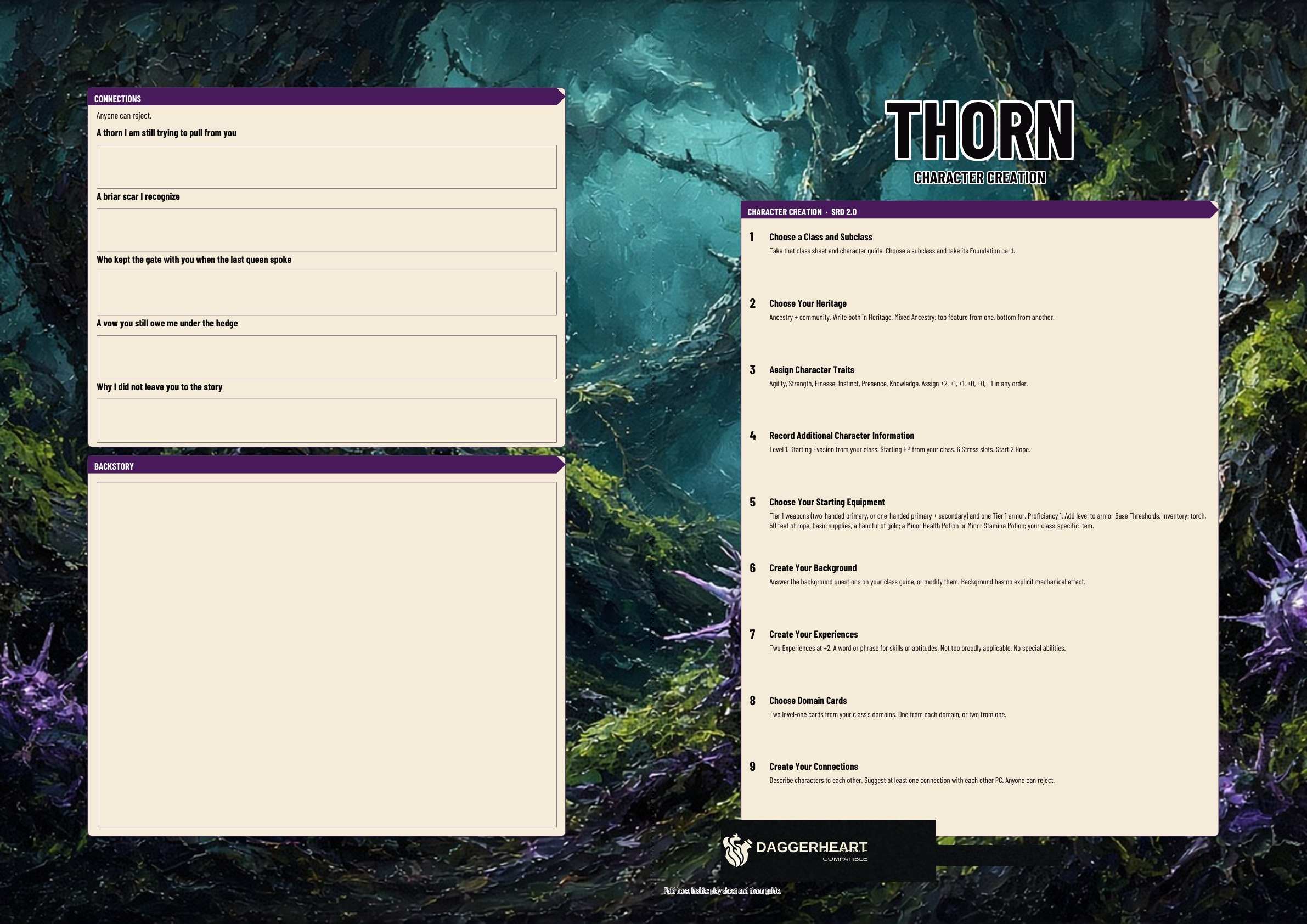
Task: Click step 3 'Assign Character Traits'
Action: point(811,369)
